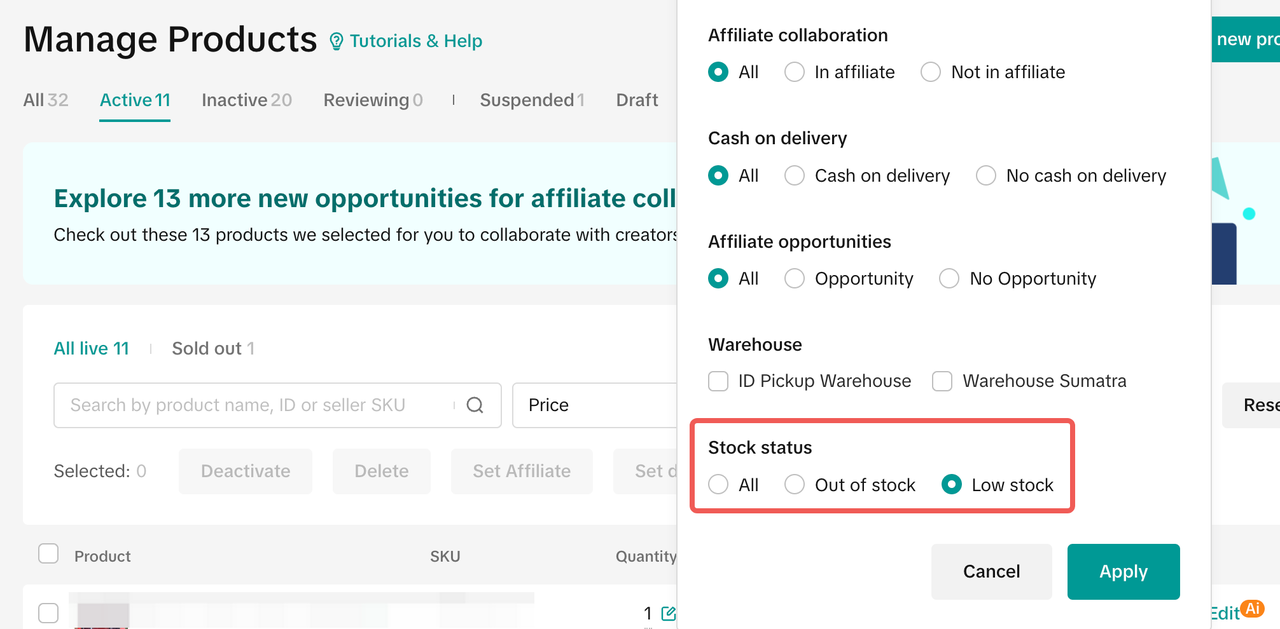Cancel the filter panel
This screenshot has height=629, width=1280.
pos(991,571)
